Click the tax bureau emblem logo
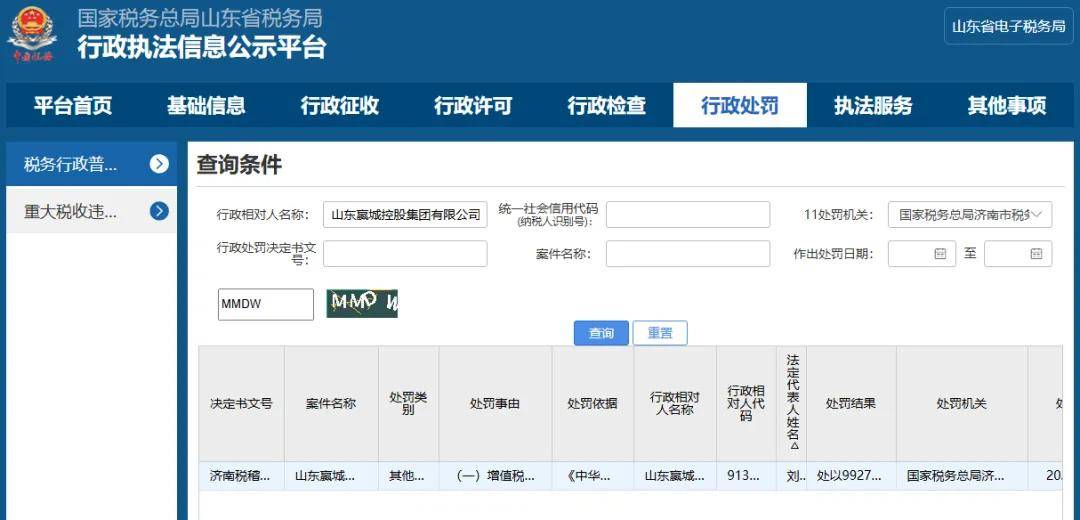This screenshot has width=1080, height=520. (x=32, y=34)
